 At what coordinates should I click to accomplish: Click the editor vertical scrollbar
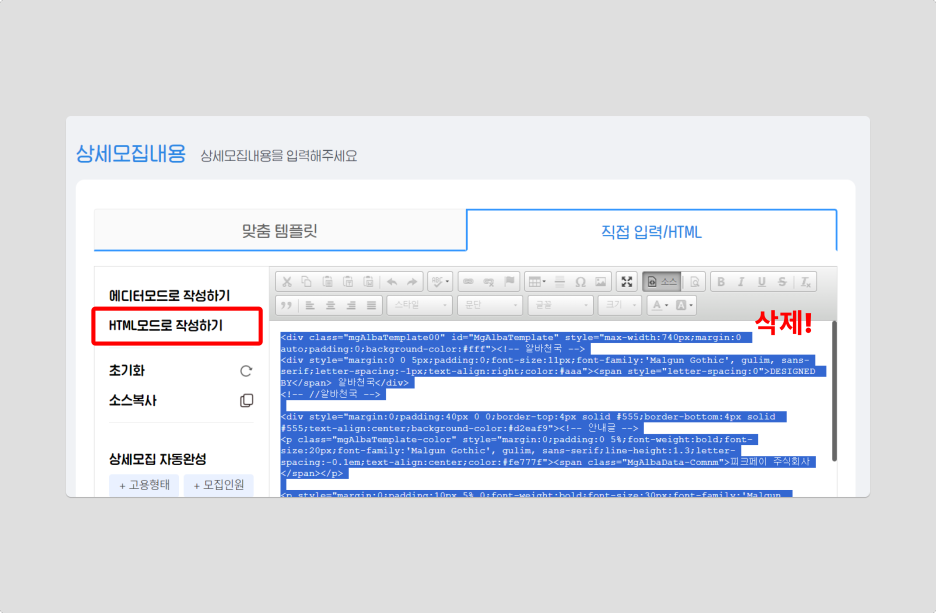[834, 391]
